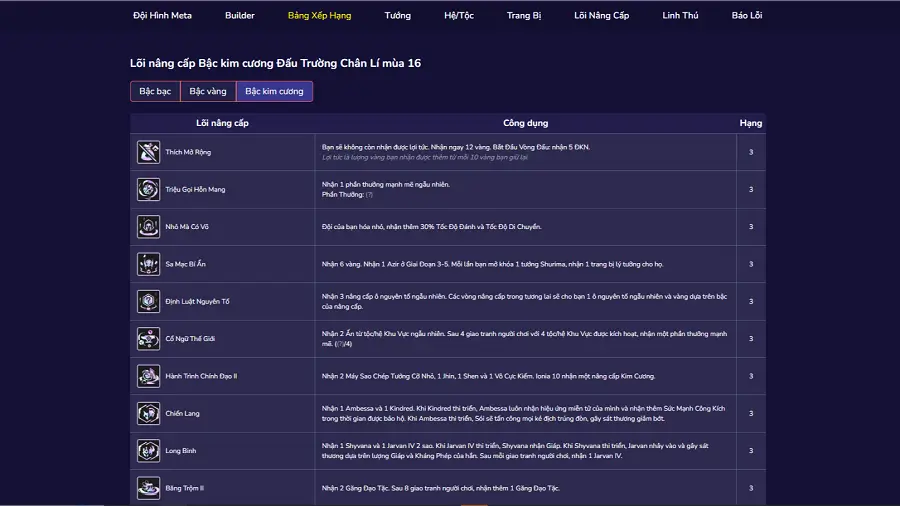
Task: Click the Thích Mở Rộng augment icon
Action: click(148, 152)
